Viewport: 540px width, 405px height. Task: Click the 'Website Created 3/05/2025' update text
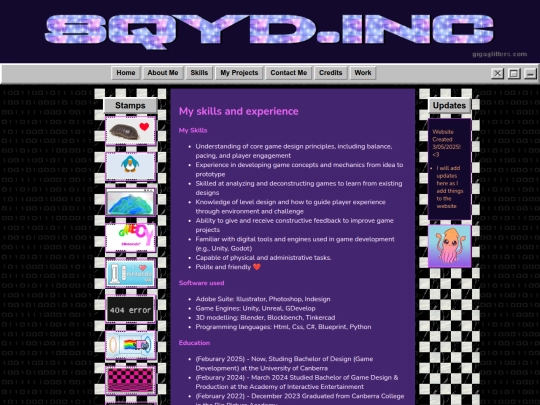click(446, 143)
